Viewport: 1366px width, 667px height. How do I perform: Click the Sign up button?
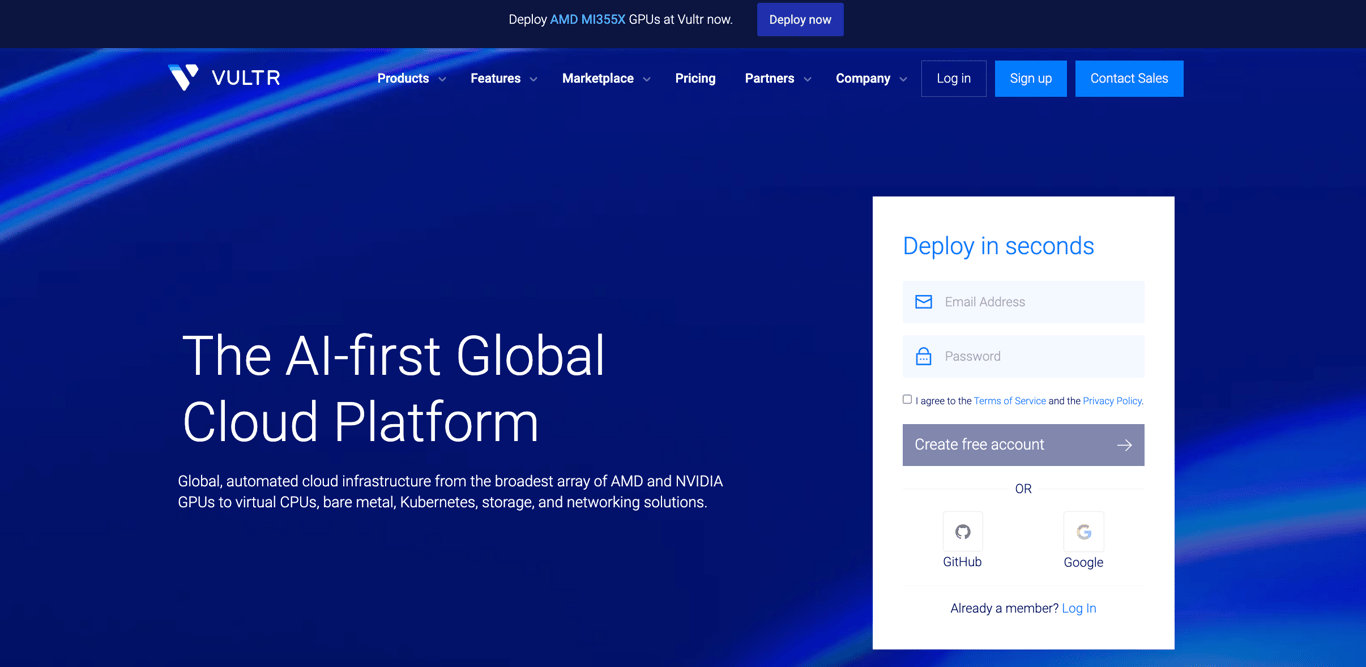click(1030, 78)
